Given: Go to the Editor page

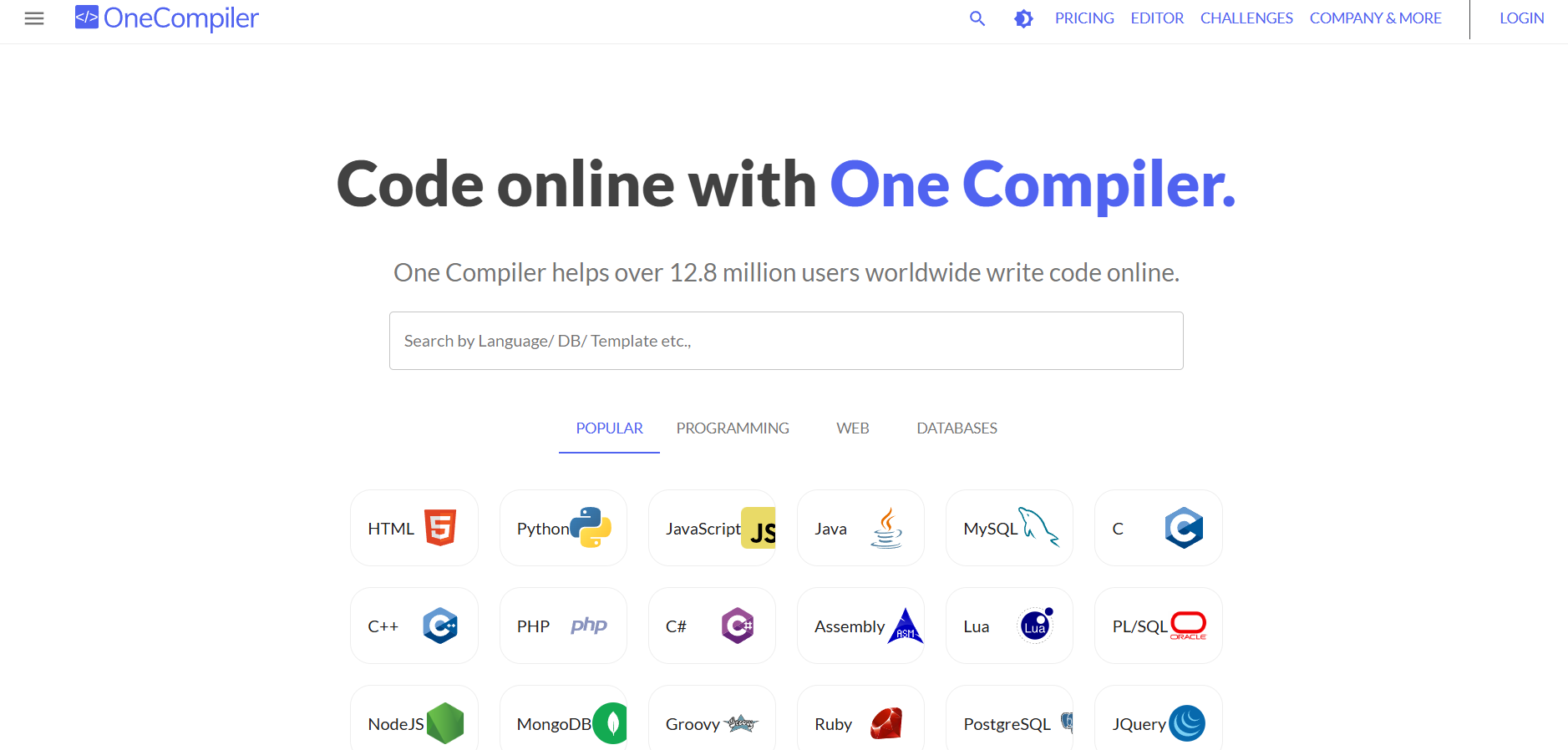Looking at the screenshot, I should [1157, 18].
